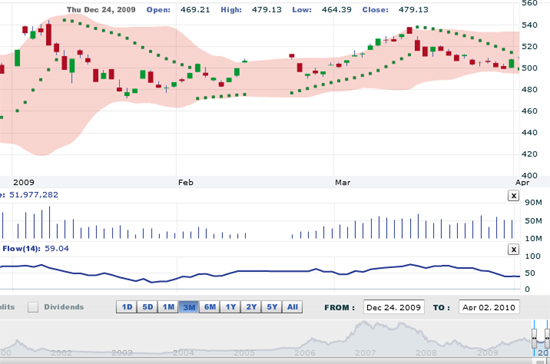550x364 pixels.
Task: Click the FROM date field
Action: (394, 307)
